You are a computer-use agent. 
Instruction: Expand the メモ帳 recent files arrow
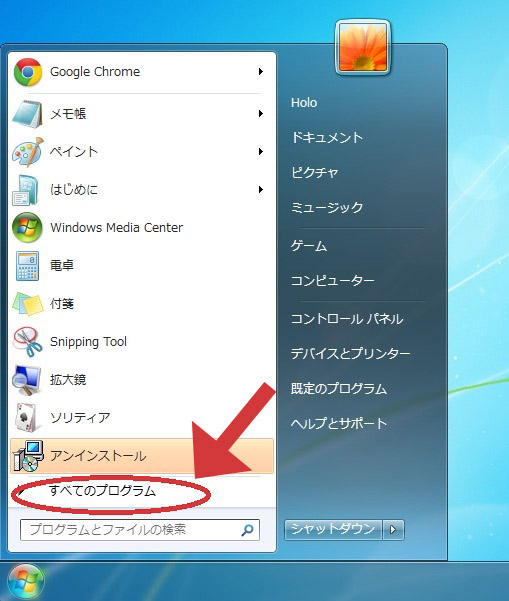tap(261, 113)
